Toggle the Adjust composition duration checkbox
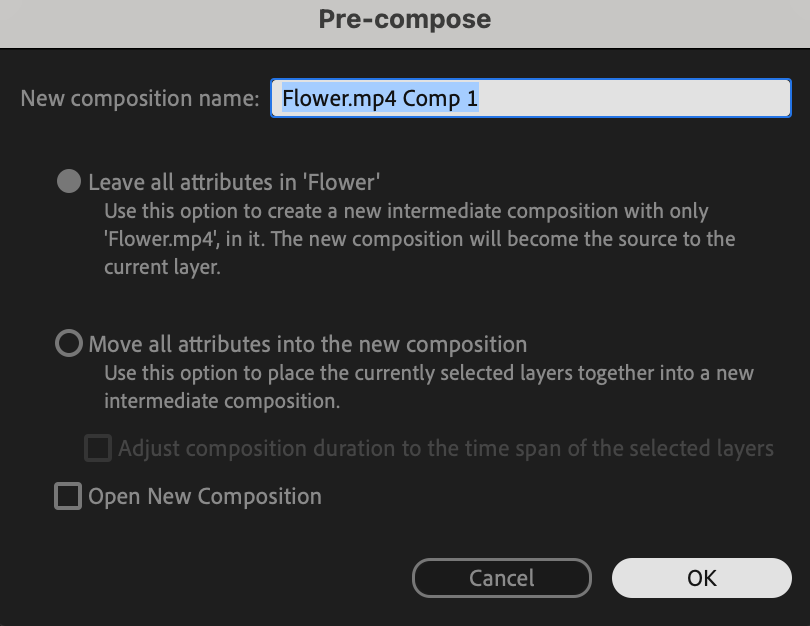The width and height of the screenshot is (810, 626). coord(97,448)
